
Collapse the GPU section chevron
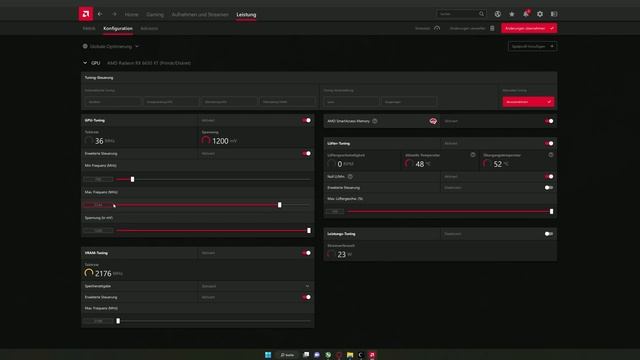(x=85, y=63)
